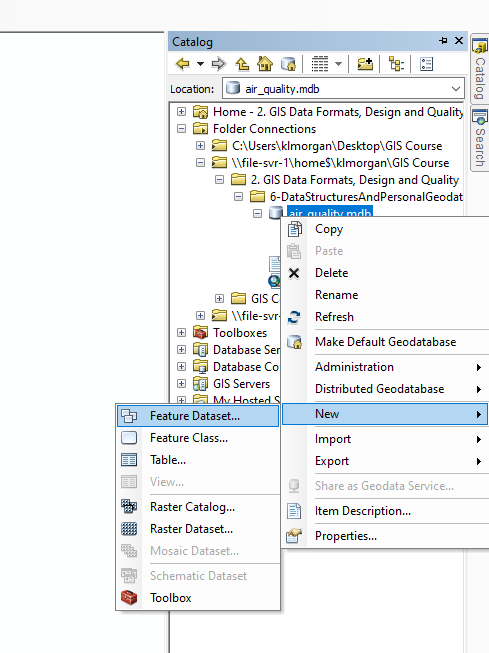
Task: Switch to the Search side tab
Action: click(x=480, y=139)
